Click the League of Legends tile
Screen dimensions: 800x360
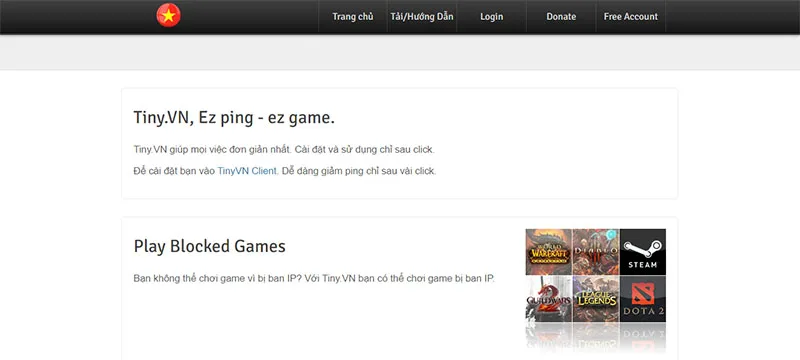click(x=595, y=299)
